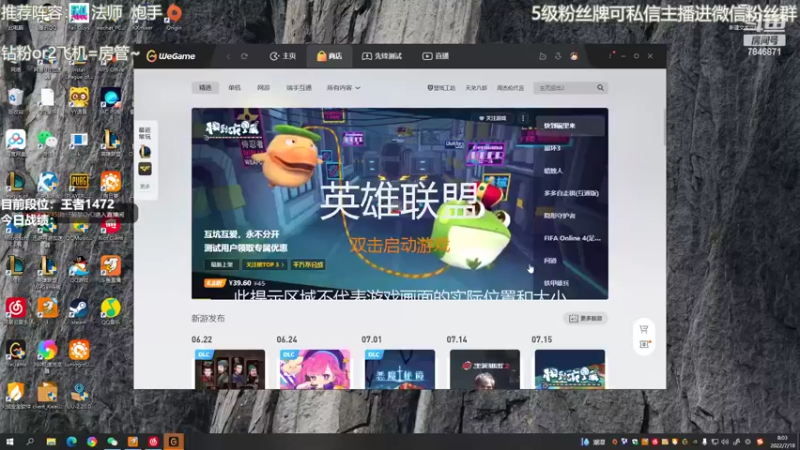Image resolution: width=800 pixels, height=450 pixels.
Task: Open the user avatar in WeGame header
Action: pos(574,56)
